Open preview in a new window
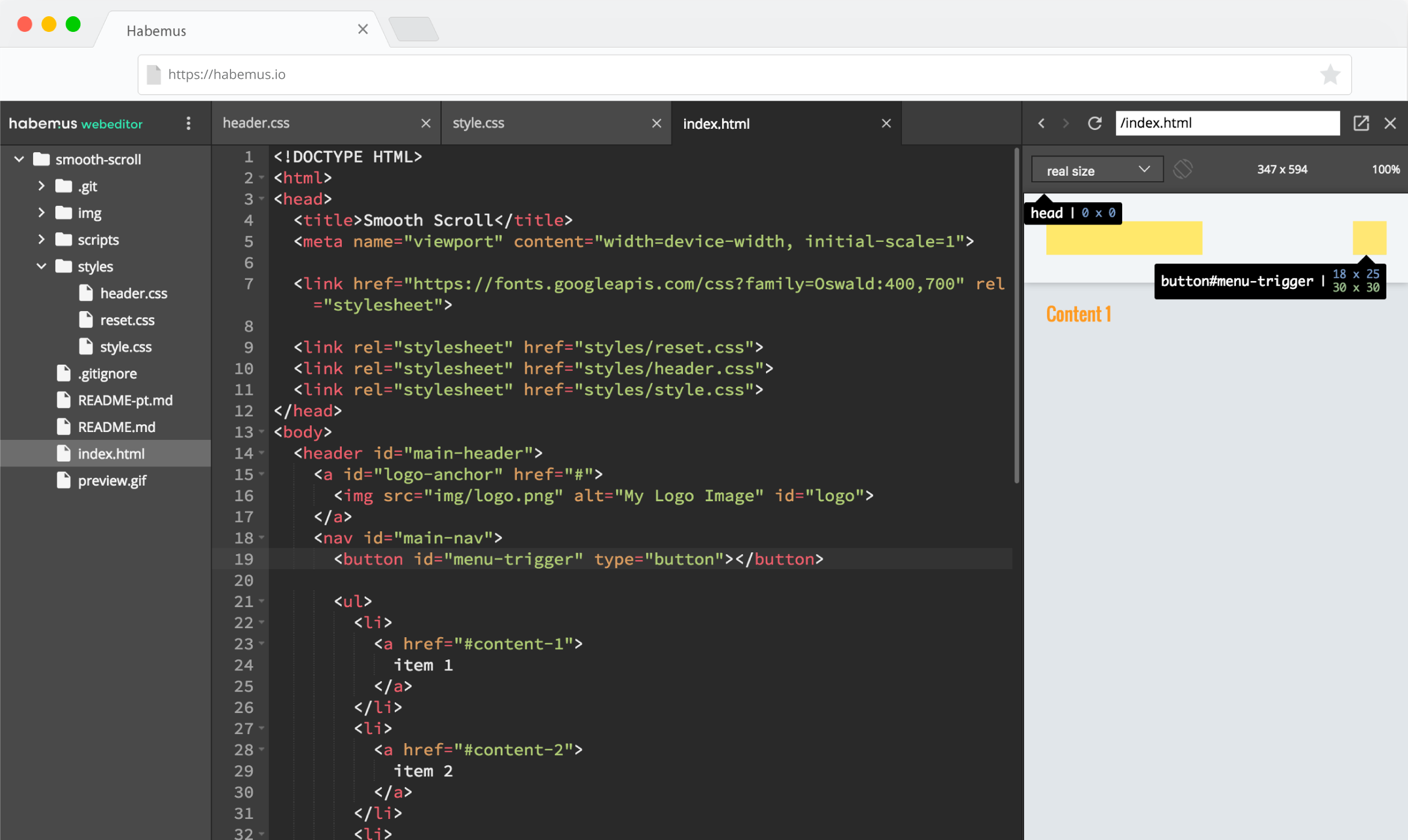The height and width of the screenshot is (840, 1408). (1361, 123)
